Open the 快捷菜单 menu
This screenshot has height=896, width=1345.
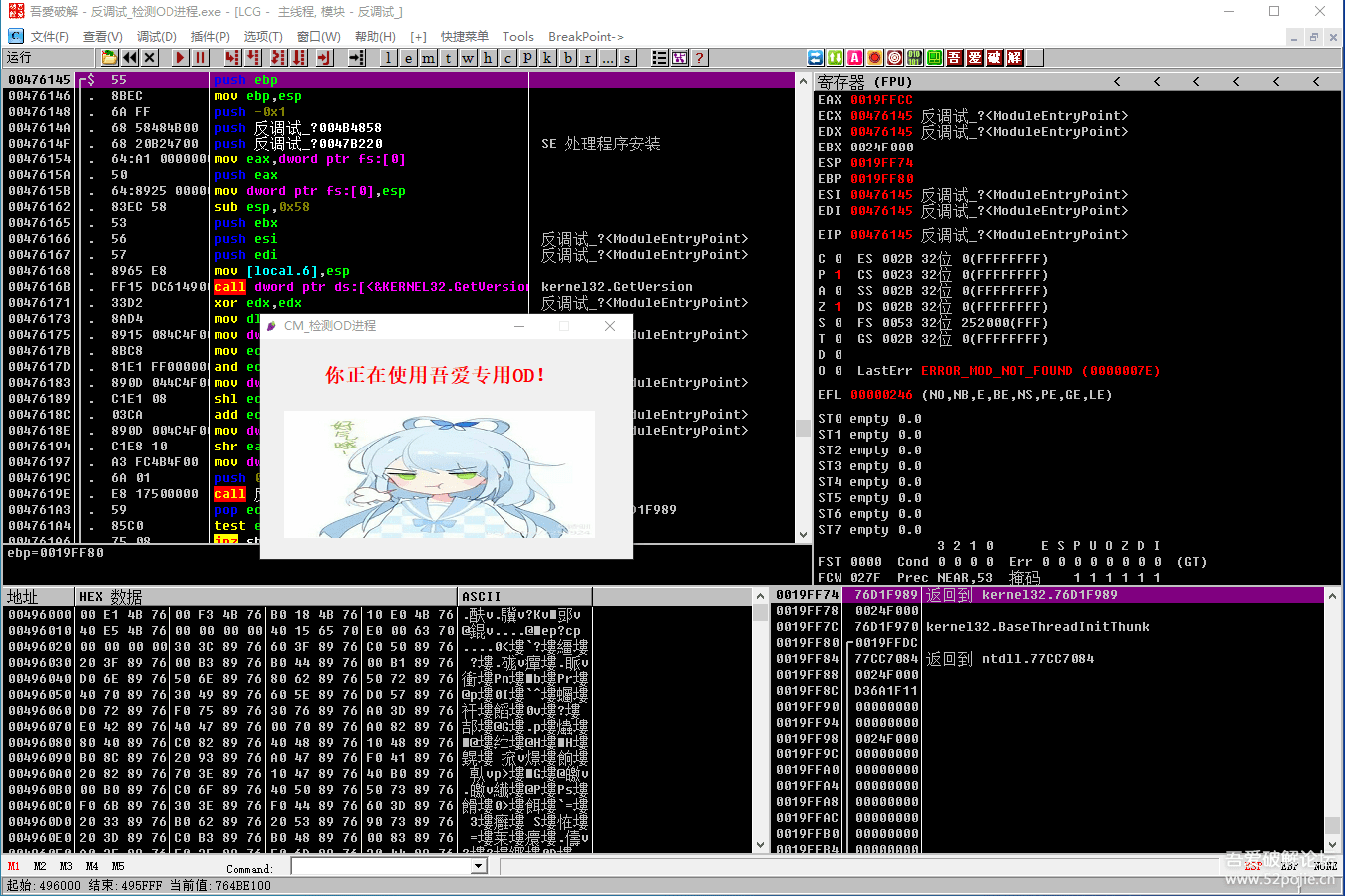pyautogui.click(x=465, y=37)
